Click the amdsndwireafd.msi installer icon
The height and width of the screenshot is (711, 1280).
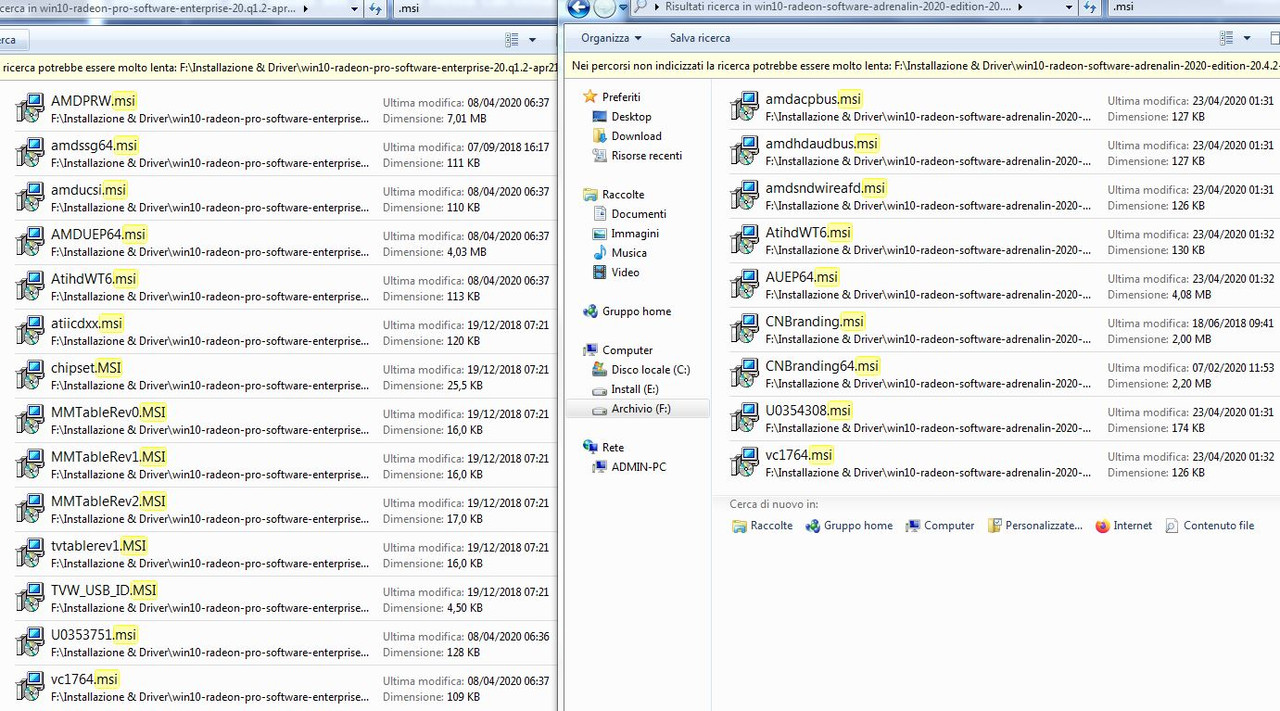pos(745,196)
